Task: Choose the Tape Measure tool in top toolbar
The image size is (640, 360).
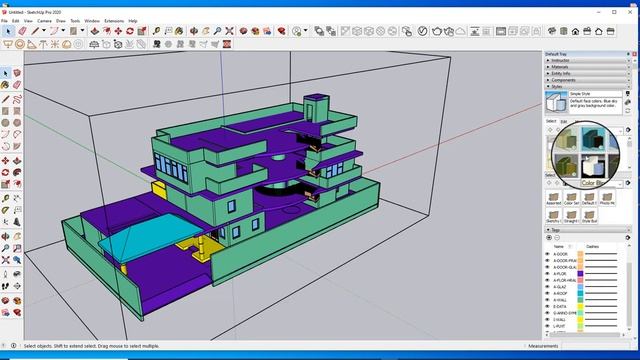Action: [156, 31]
